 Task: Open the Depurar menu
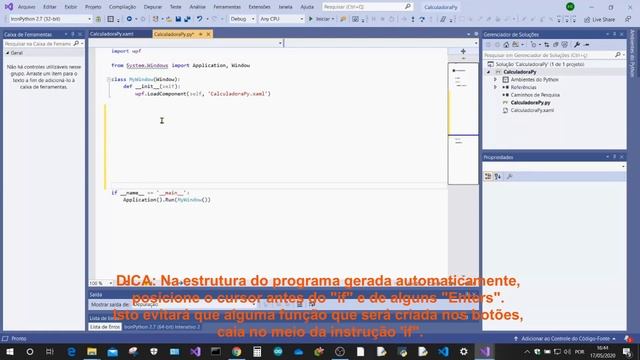tap(153, 7)
